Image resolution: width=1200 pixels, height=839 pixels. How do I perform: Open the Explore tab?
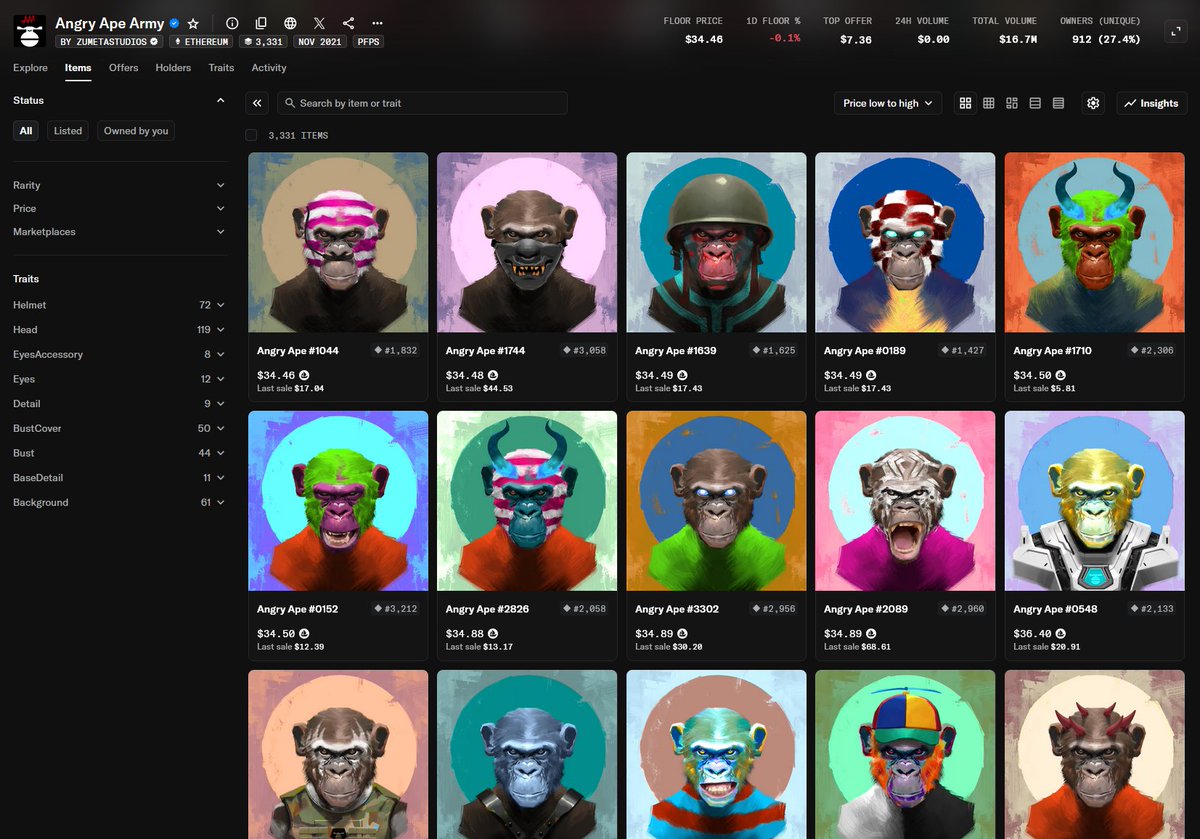30,68
